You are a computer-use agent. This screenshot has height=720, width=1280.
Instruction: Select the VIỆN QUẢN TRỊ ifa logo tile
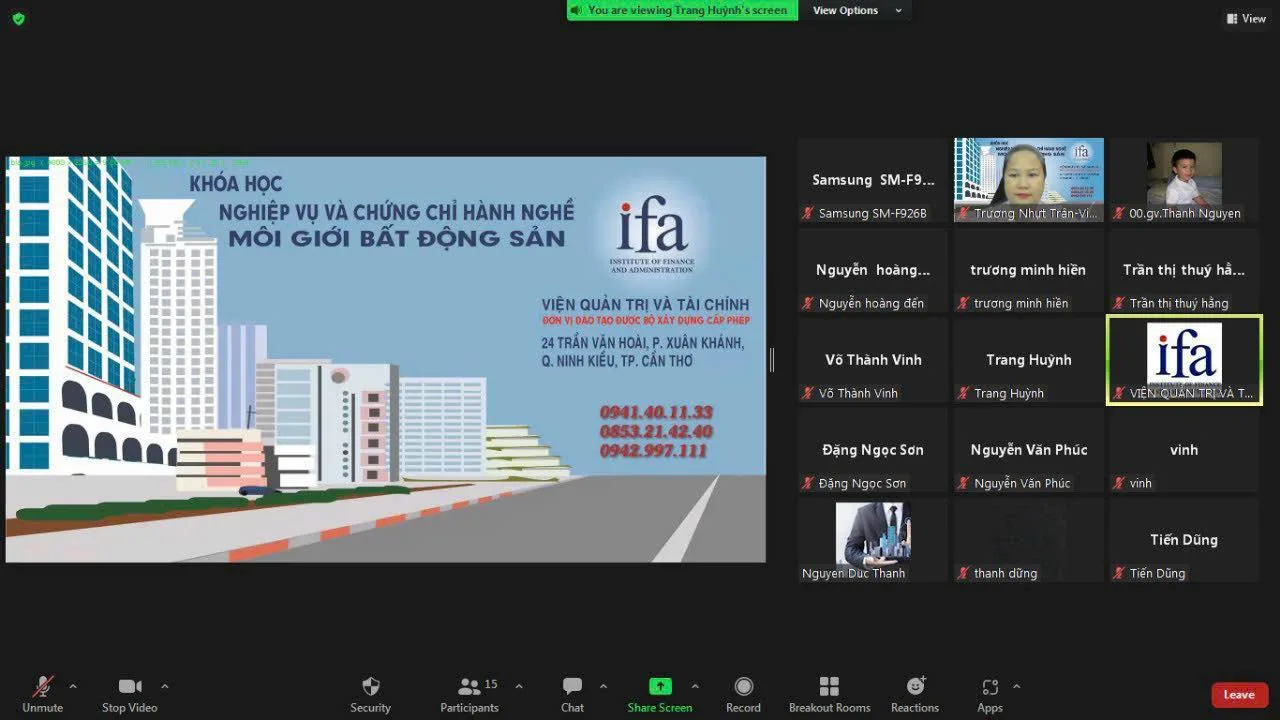[x=1184, y=360]
